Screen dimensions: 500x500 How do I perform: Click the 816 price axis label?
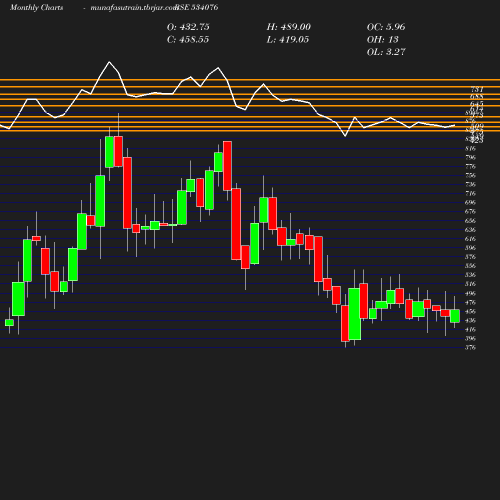click(470, 148)
